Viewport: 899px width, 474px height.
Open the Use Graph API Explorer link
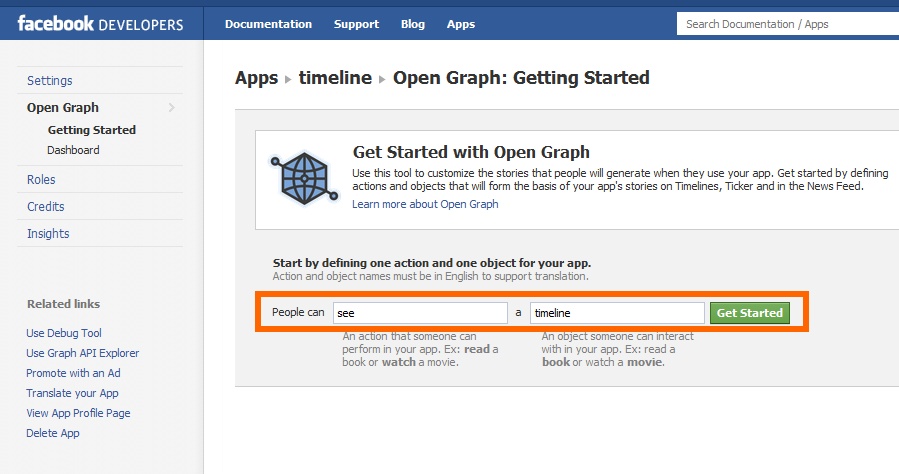(x=83, y=353)
